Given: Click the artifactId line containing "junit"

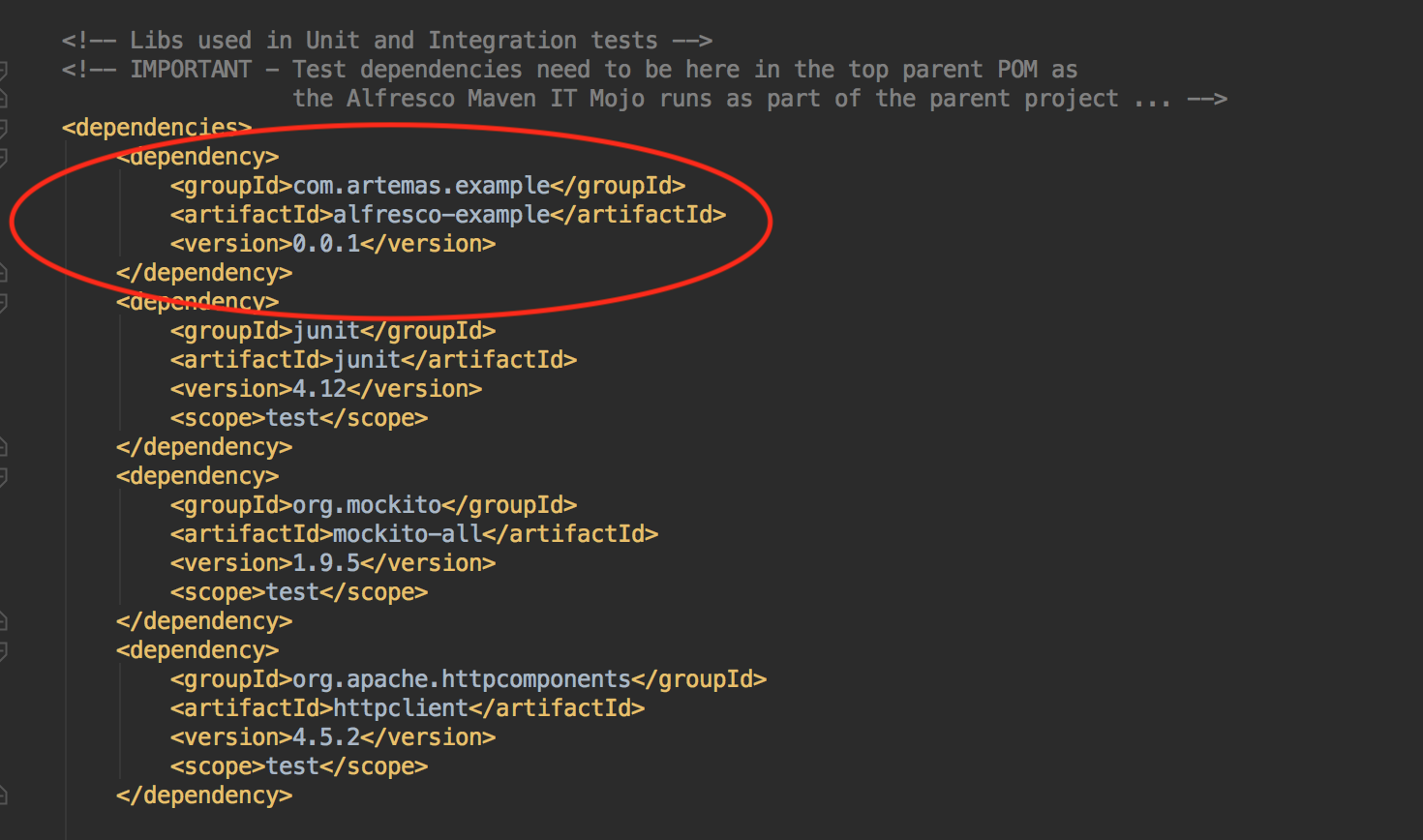Looking at the screenshot, I should tap(374, 360).
